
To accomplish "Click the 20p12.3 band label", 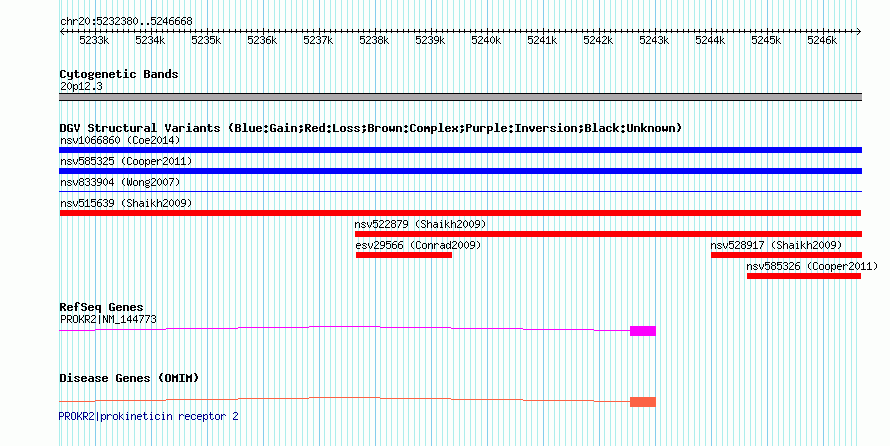I will pos(81,86).
